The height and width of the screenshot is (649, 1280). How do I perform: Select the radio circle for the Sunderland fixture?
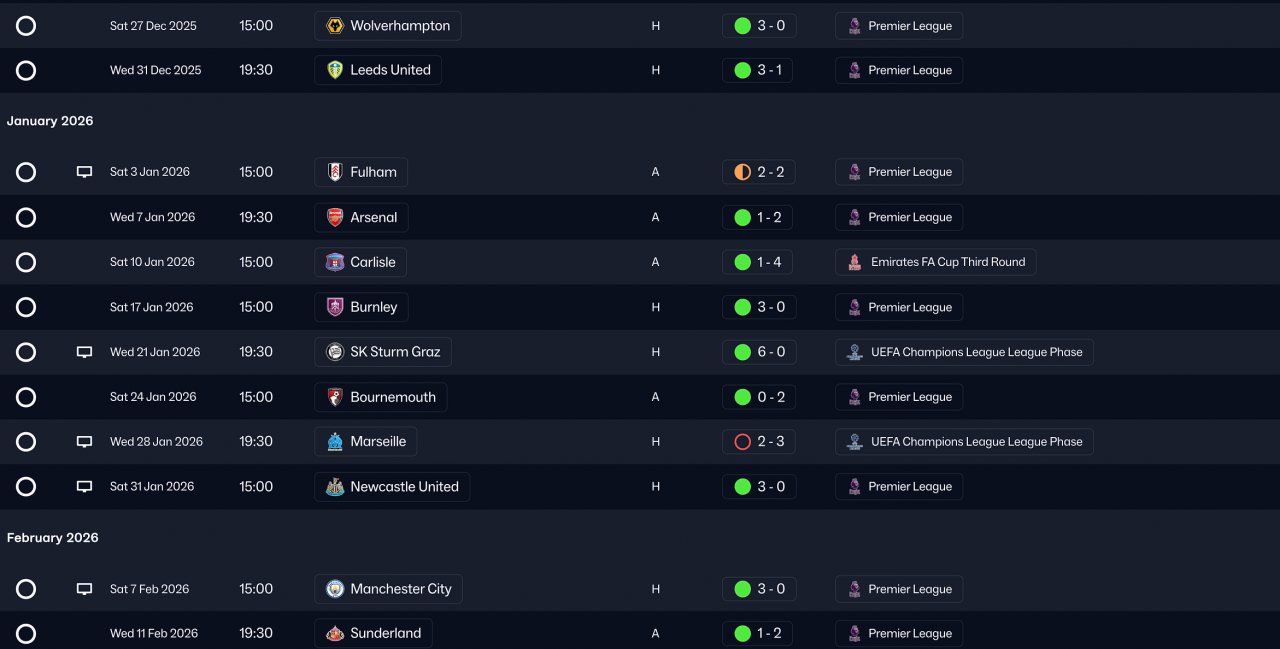pyautogui.click(x=26, y=633)
